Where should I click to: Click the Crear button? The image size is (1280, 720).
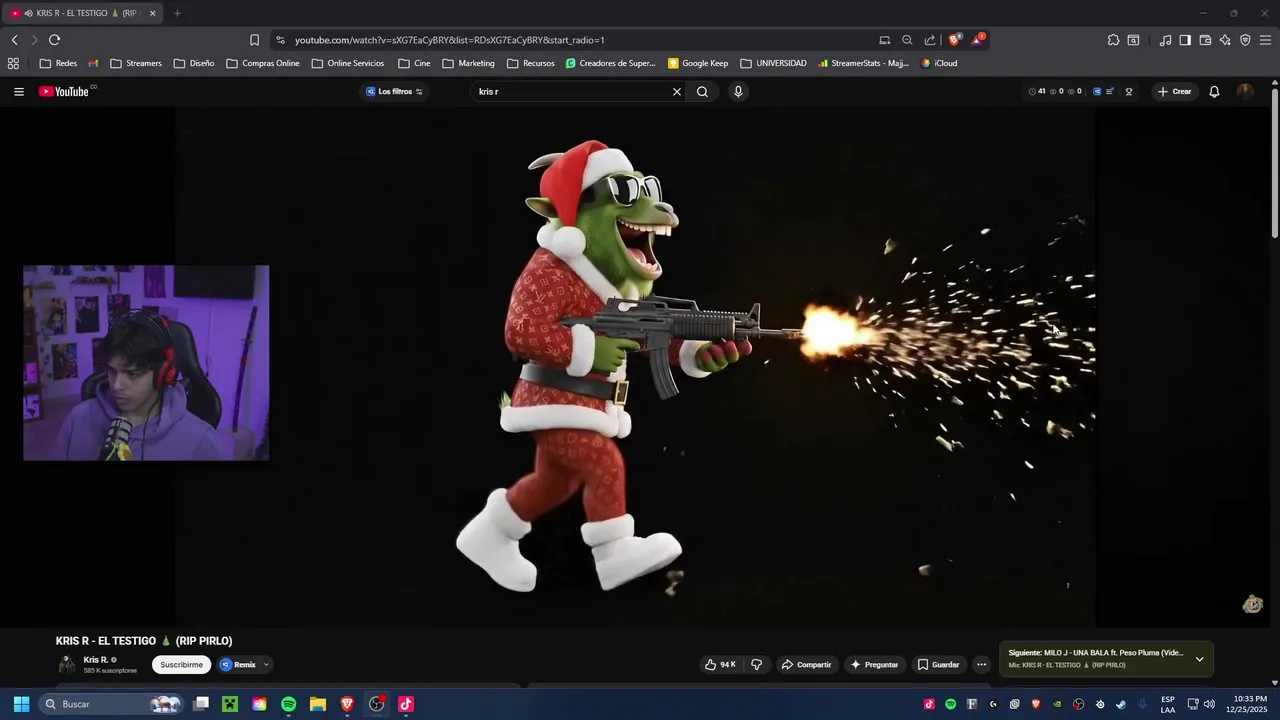pos(1174,91)
